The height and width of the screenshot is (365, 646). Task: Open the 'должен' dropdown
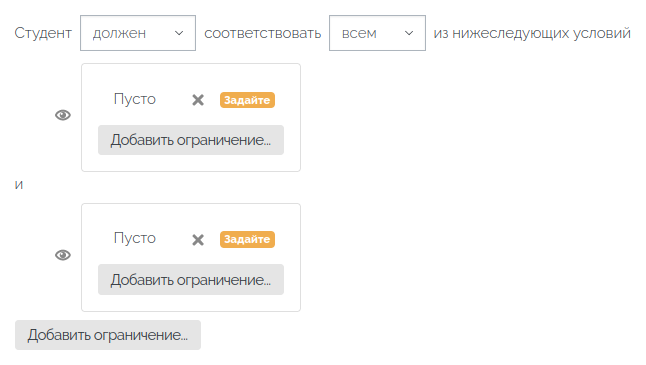click(138, 33)
